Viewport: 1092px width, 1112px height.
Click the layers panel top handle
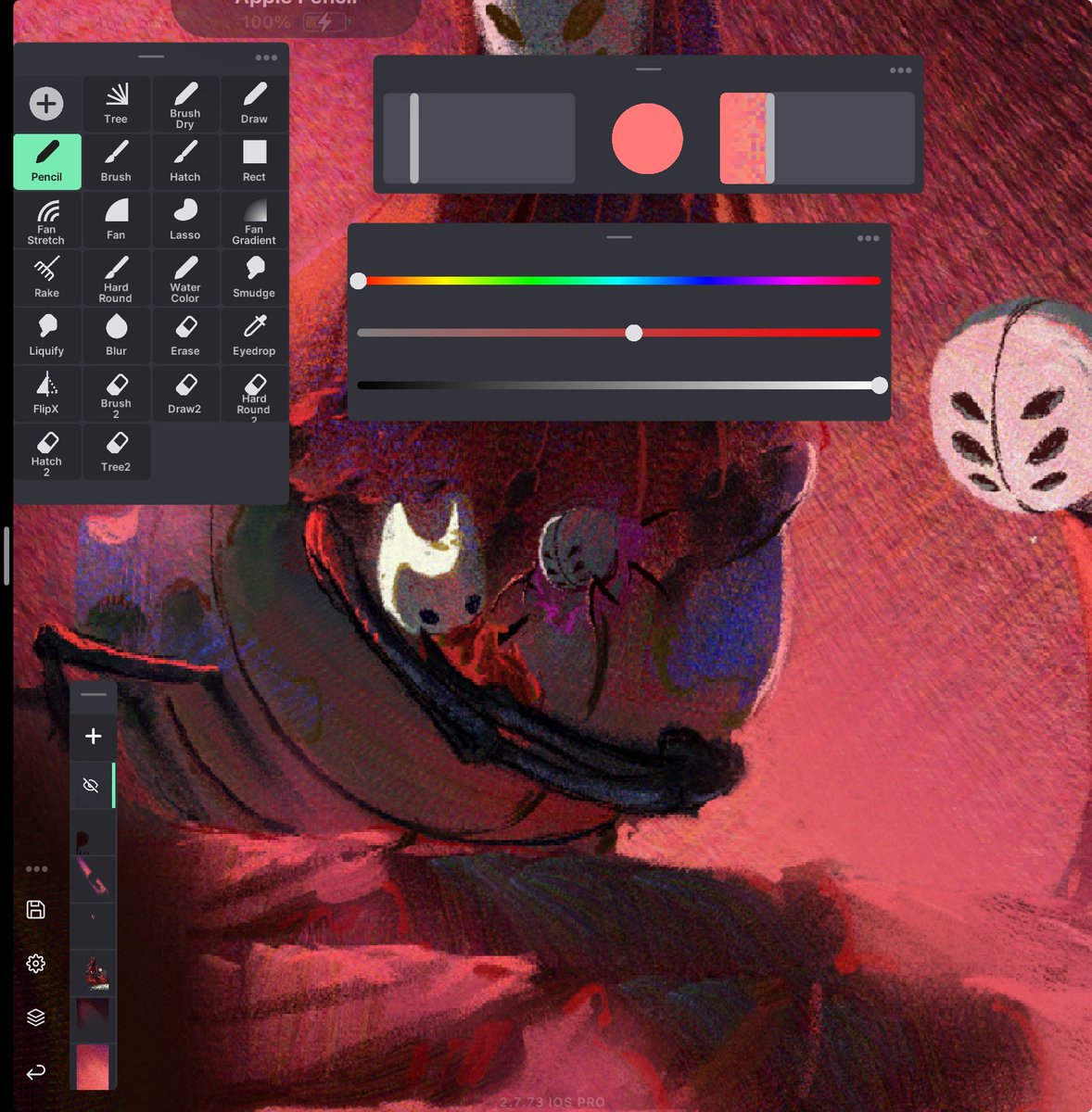(94, 694)
